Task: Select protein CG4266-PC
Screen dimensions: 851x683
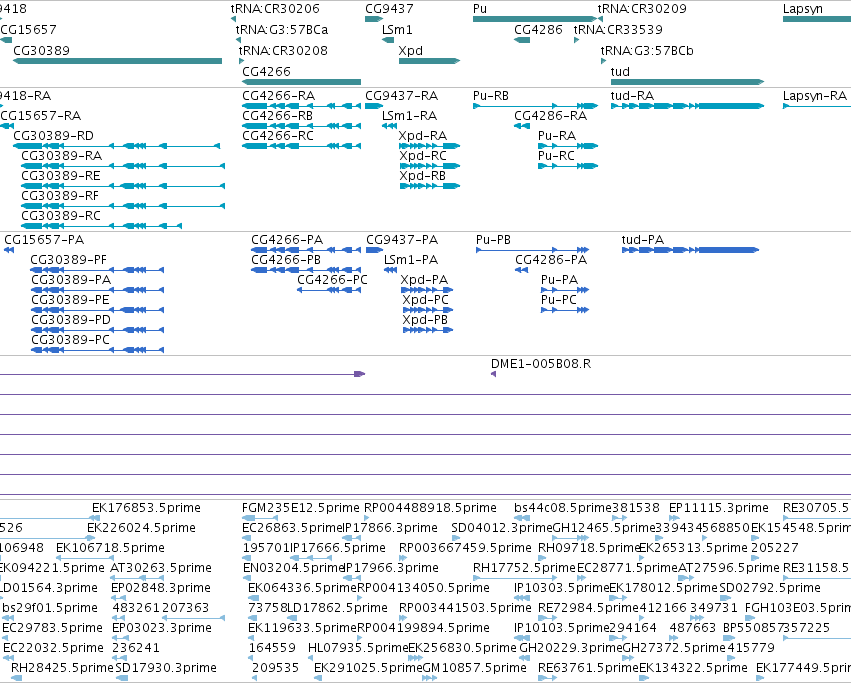Action: click(332, 280)
